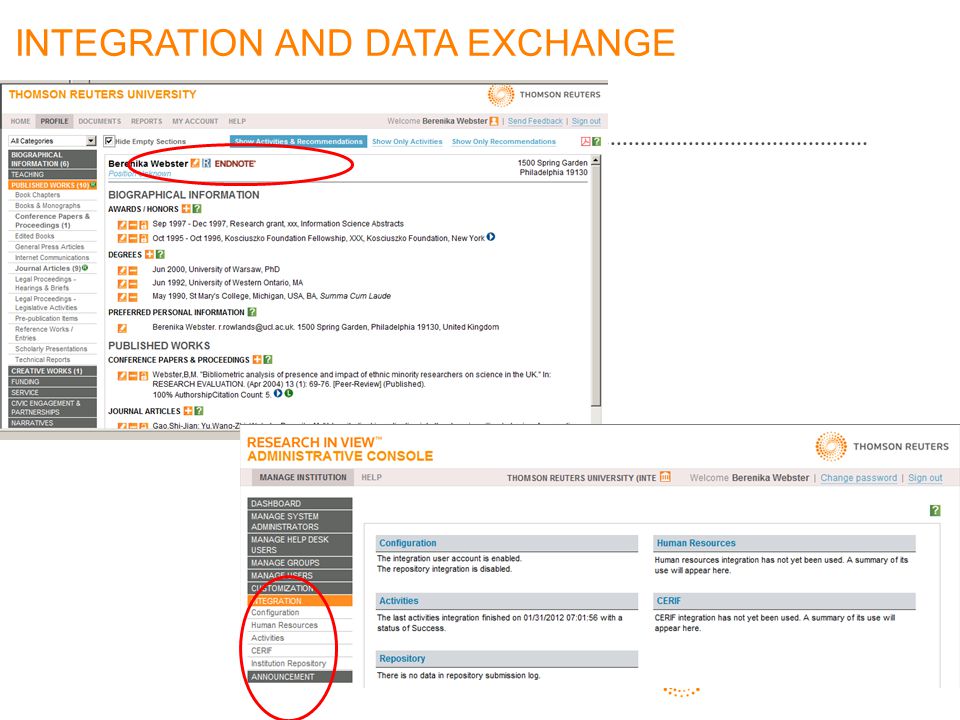This screenshot has width=960, height=720.
Task: Open help for the Awards / Honors section
Action: [197, 209]
